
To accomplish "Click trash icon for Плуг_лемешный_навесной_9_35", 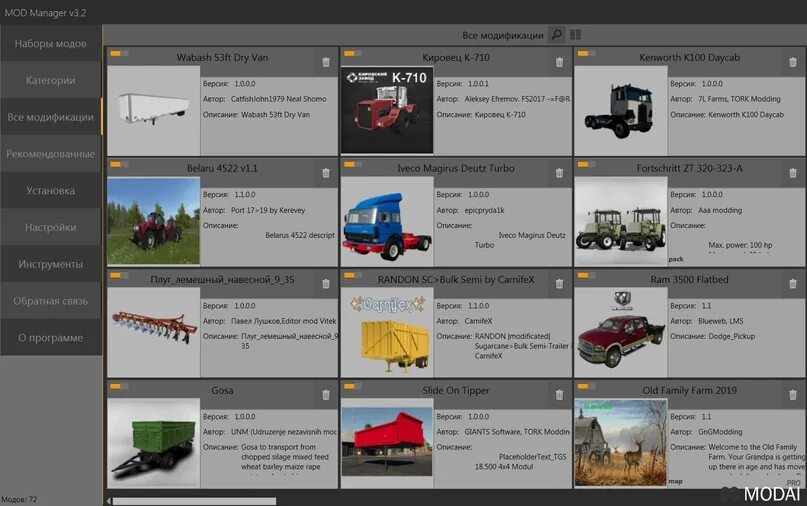I will (x=326, y=284).
